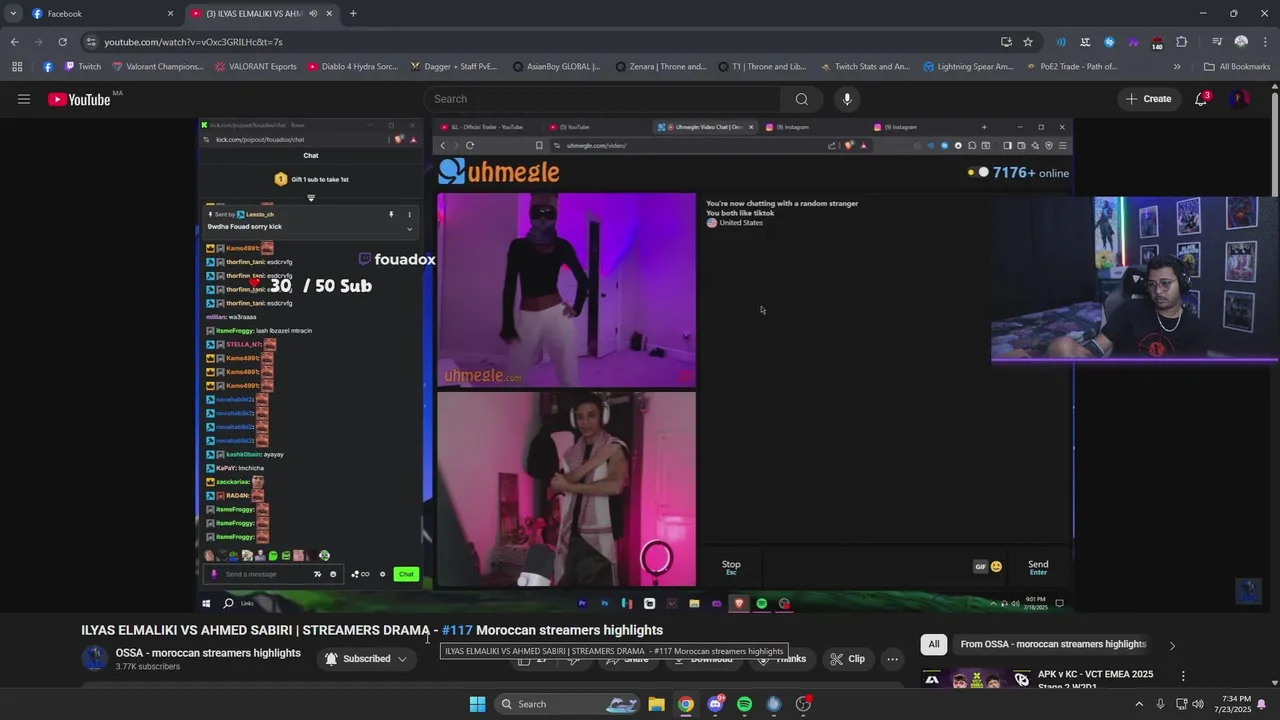Show more topic chips with the right arrow
The width and height of the screenshot is (1280, 720).
tap(1172, 645)
